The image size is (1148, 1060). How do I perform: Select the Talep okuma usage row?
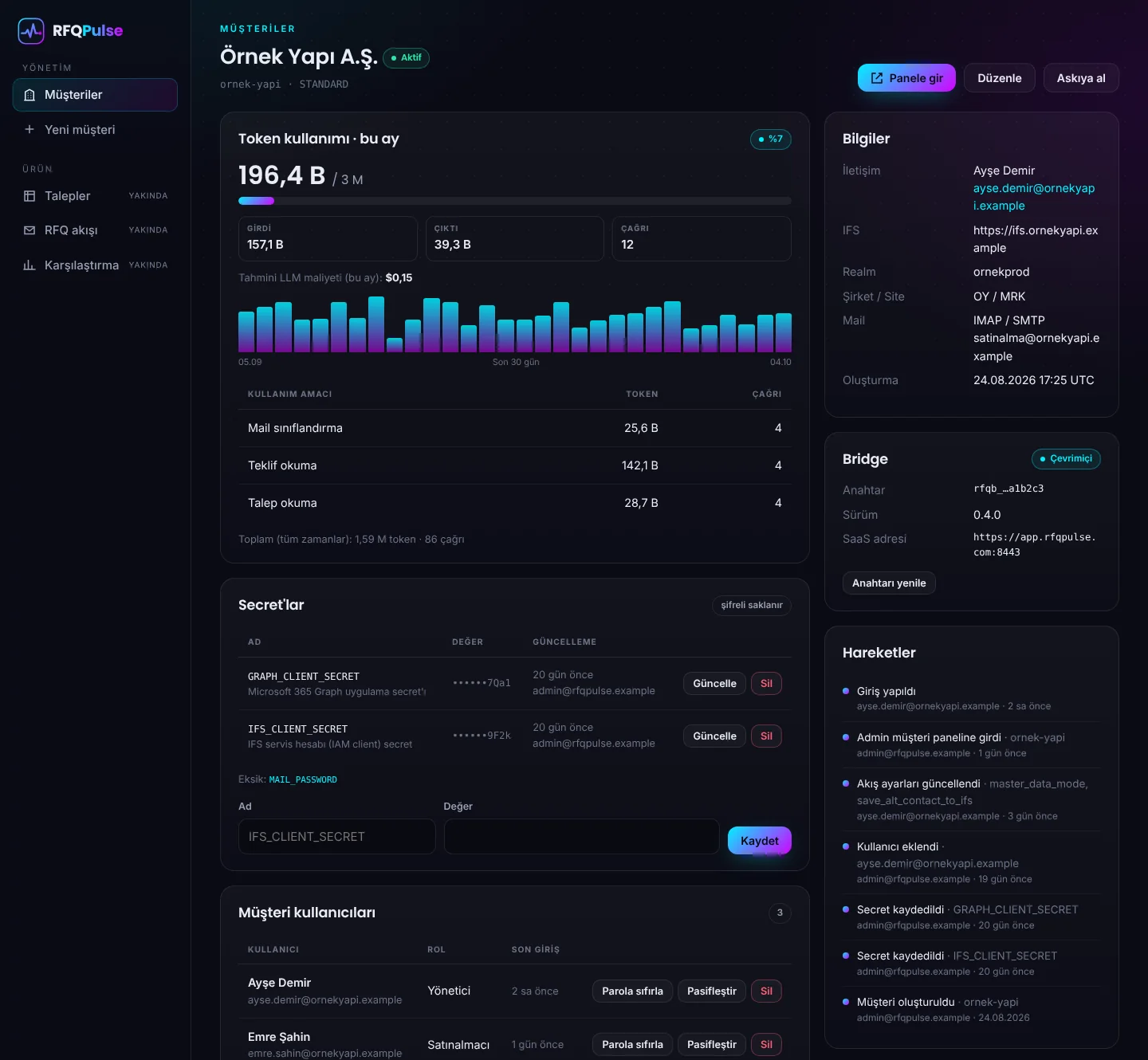coord(515,503)
